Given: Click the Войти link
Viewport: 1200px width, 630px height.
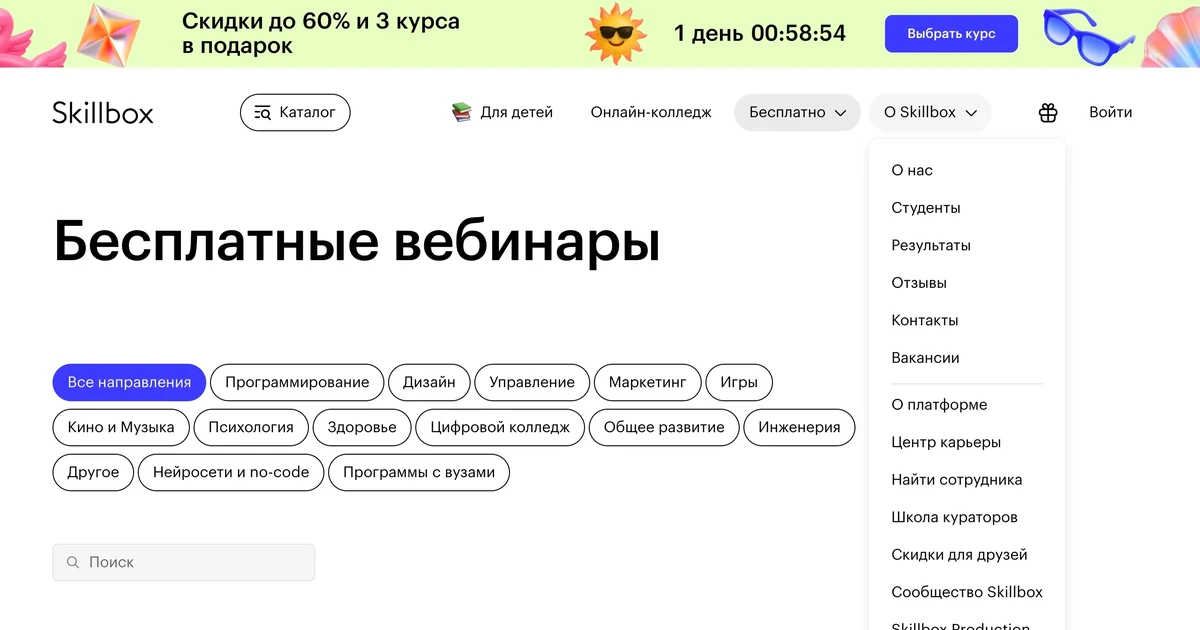Looking at the screenshot, I should click(x=1110, y=112).
